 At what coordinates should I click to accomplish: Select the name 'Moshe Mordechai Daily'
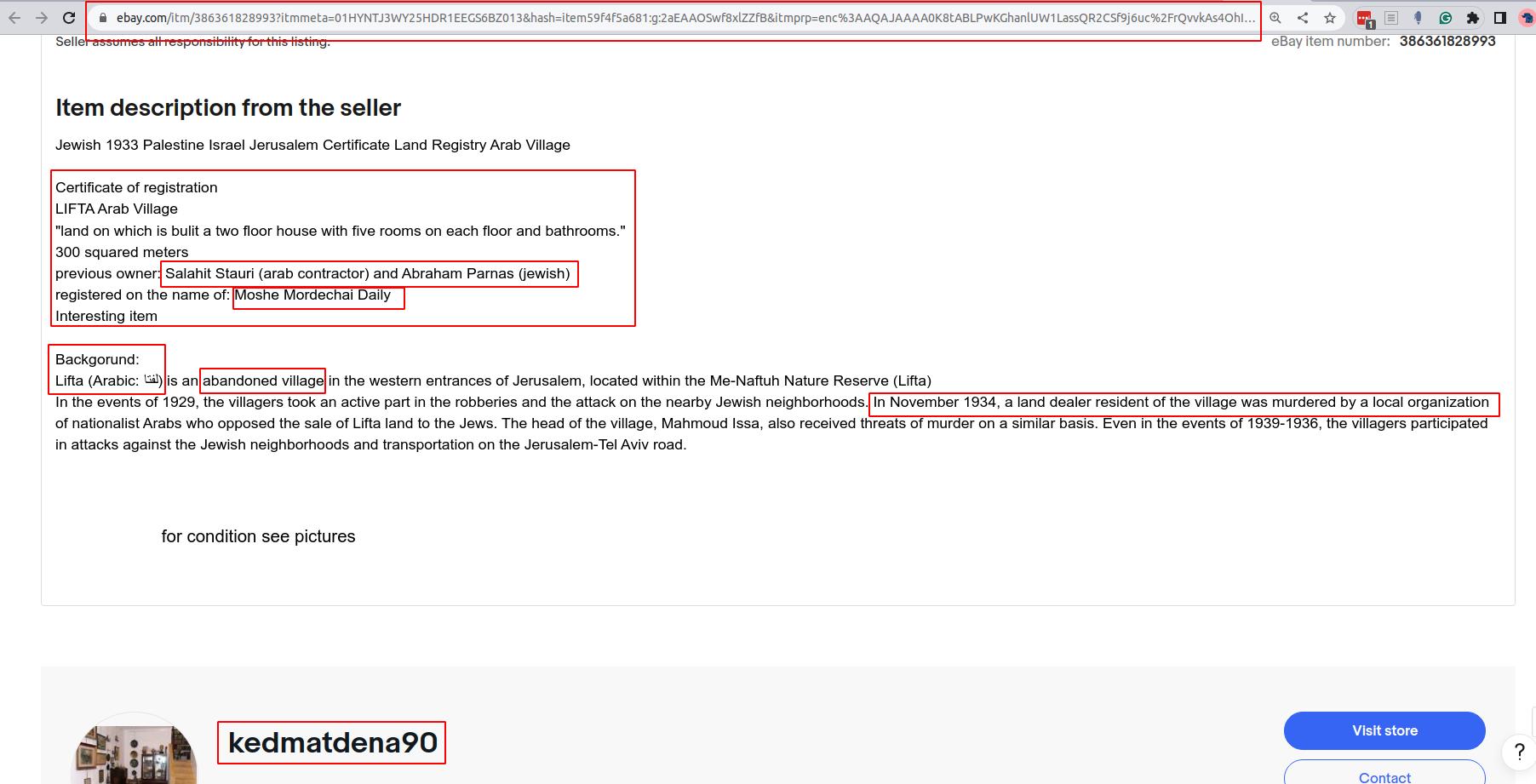(312, 295)
